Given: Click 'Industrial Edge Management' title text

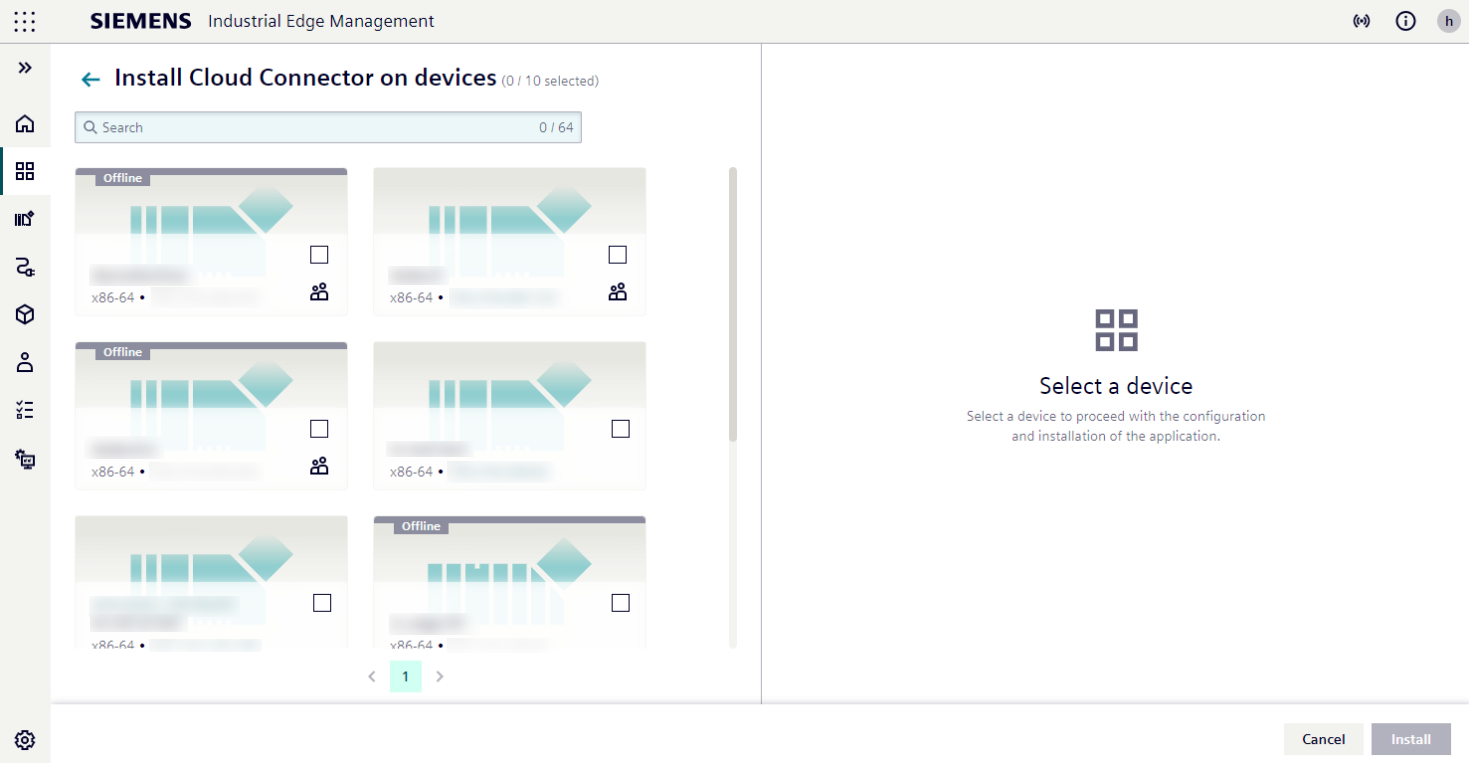Looking at the screenshot, I should pyautogui.click(x=321, y=21).
